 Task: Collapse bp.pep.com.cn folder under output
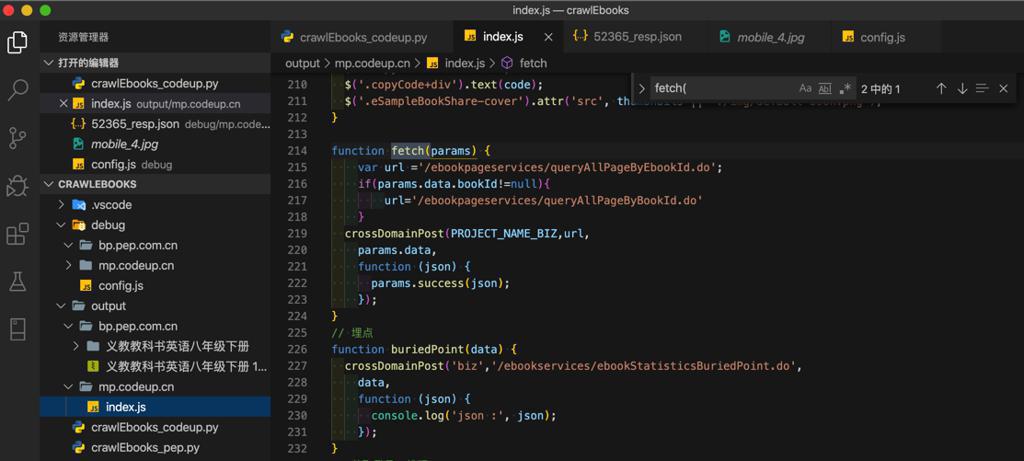click(155, 326)
